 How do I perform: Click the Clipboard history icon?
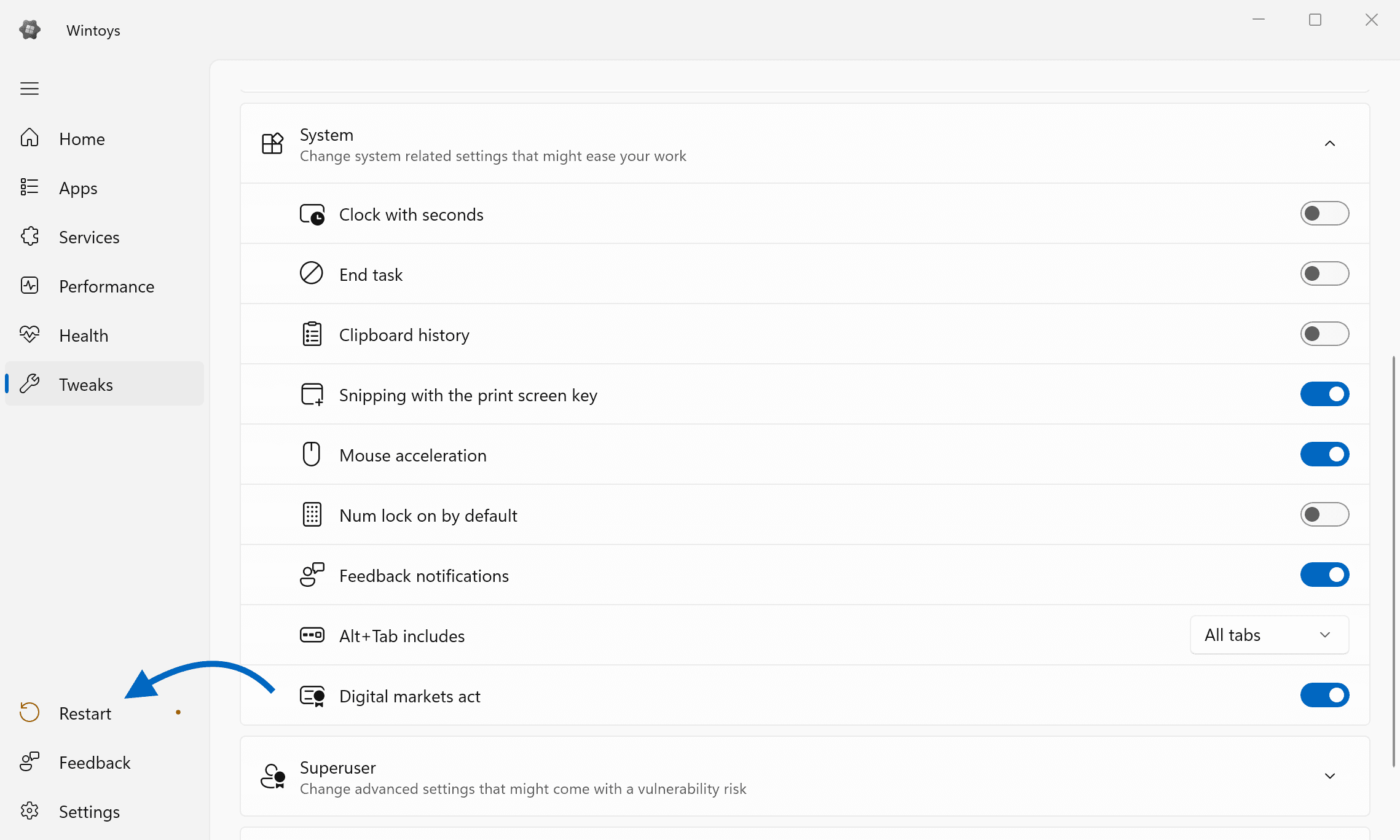(312, 334)
